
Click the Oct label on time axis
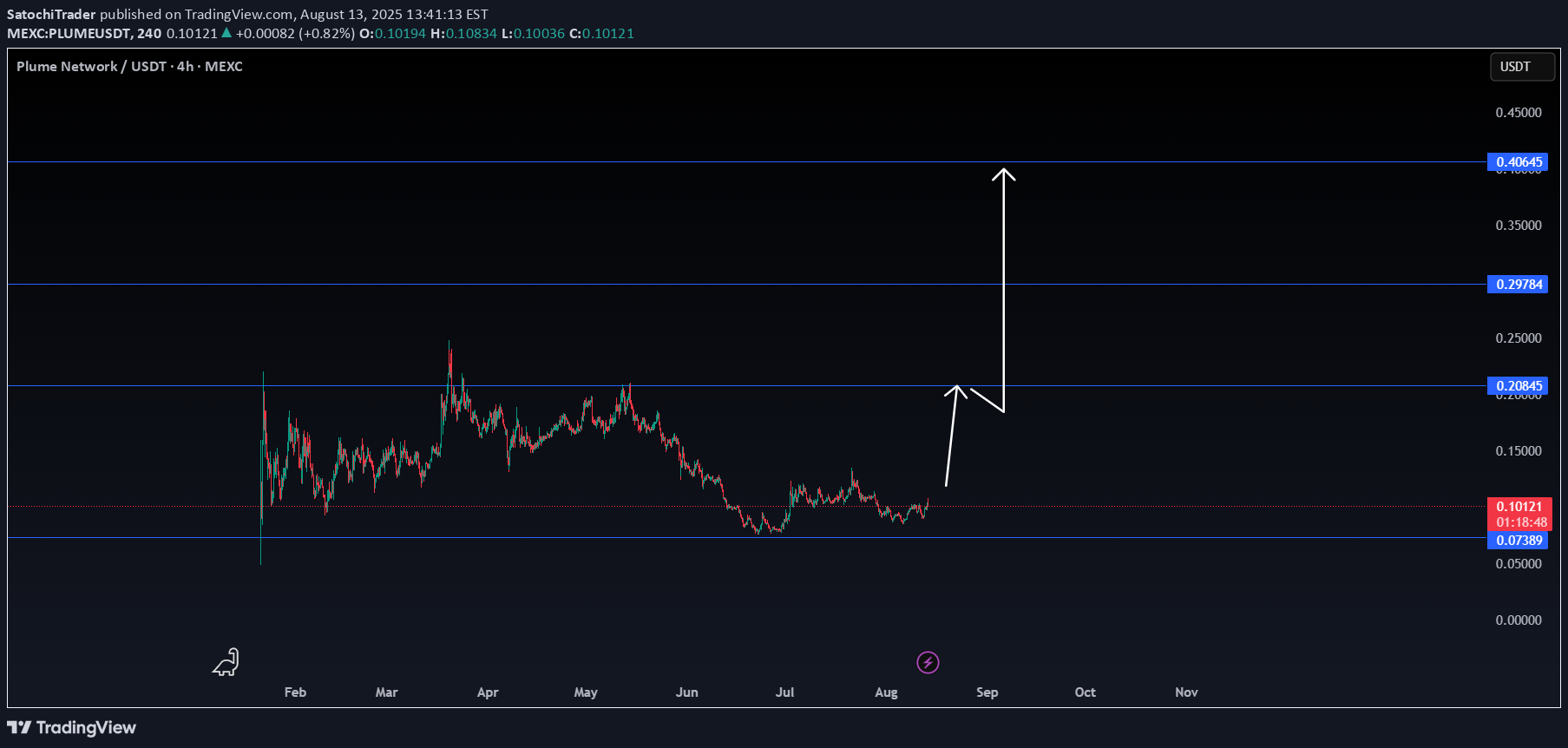(1085, 692)
